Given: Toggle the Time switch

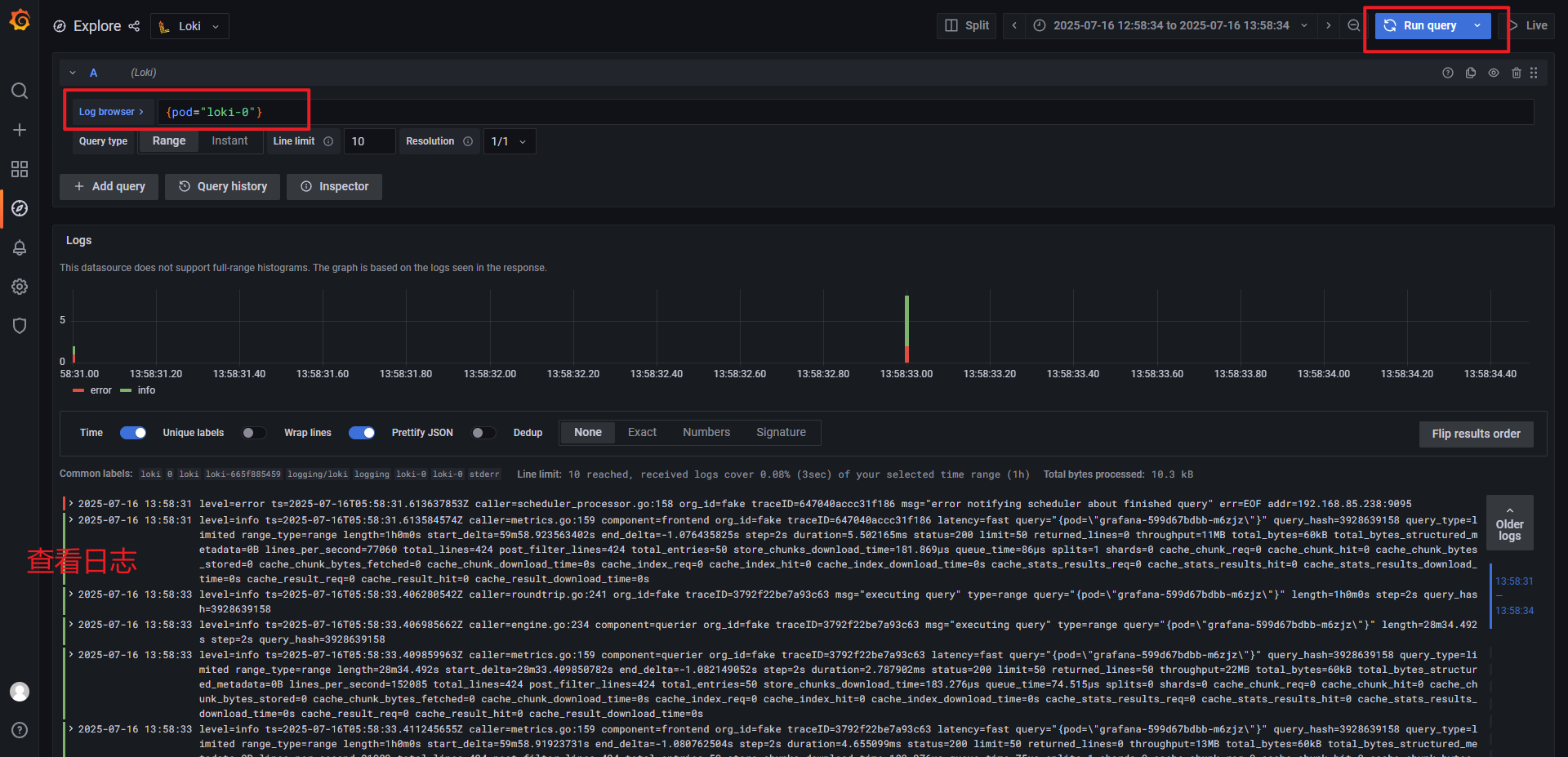Looking at the screenshot, I should (x=133, y=433).
